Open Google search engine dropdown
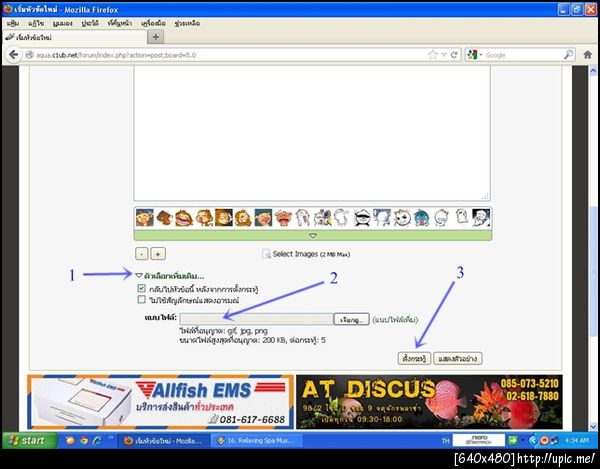Viewport: 600px width, 469px height. point(474,55)
